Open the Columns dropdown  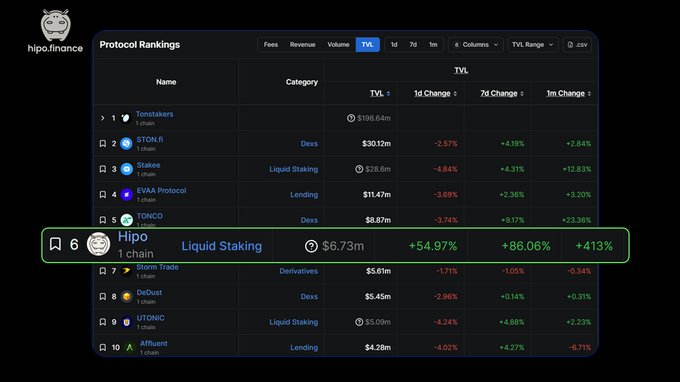point(476,45)
